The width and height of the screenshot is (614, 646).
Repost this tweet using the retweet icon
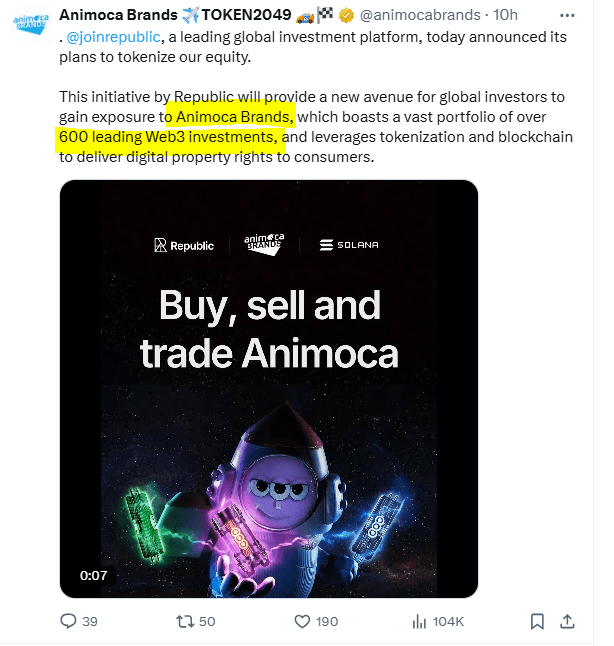(x=185, y=622)
